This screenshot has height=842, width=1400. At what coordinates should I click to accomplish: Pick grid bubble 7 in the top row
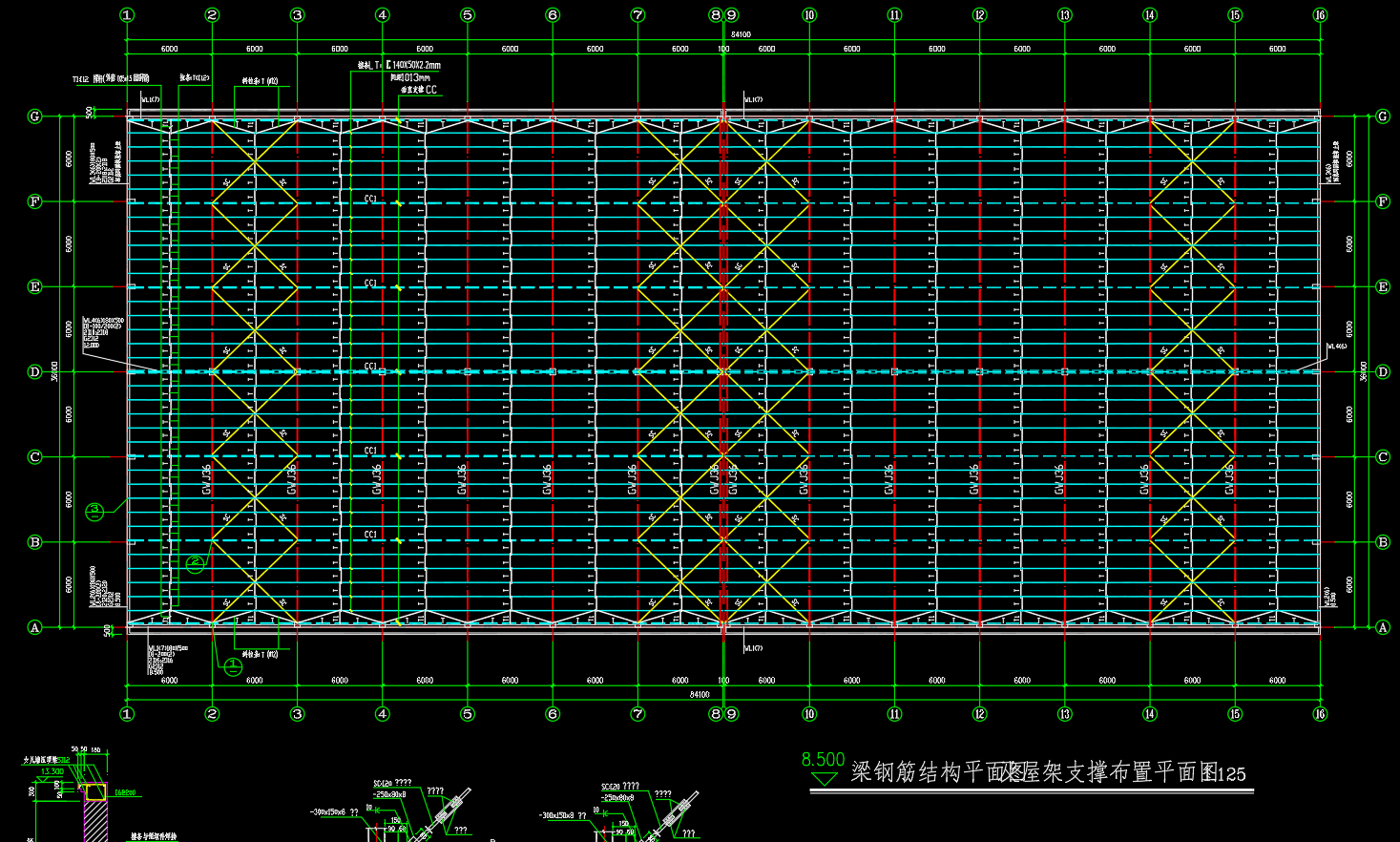637,15
